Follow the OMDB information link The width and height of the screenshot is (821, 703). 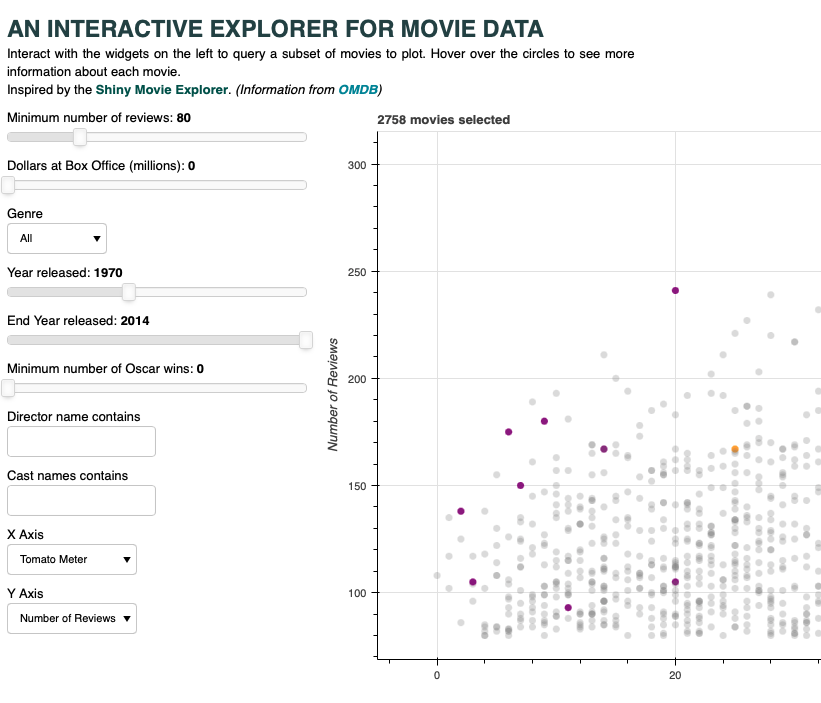pos(358,90)
